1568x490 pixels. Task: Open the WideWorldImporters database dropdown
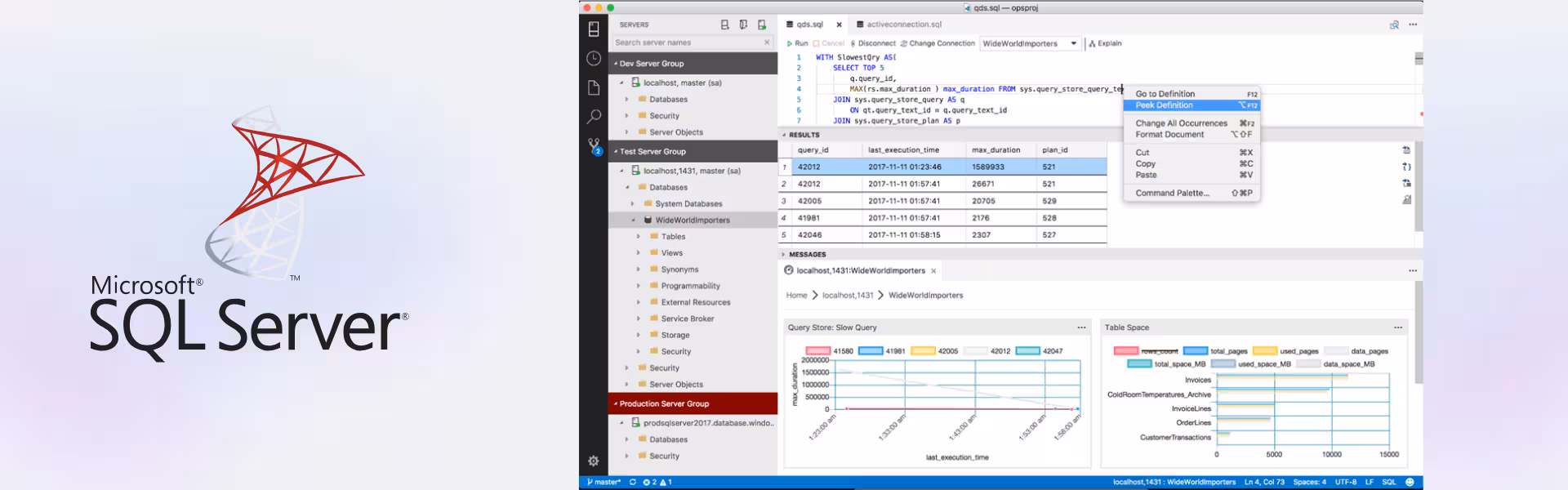click(x=1031, y=43)
